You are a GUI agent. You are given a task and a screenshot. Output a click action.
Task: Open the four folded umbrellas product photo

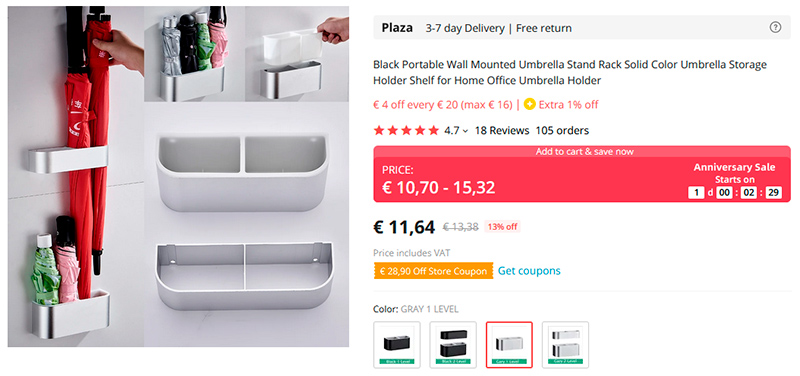pyautogui.click(x=194, y=54)
